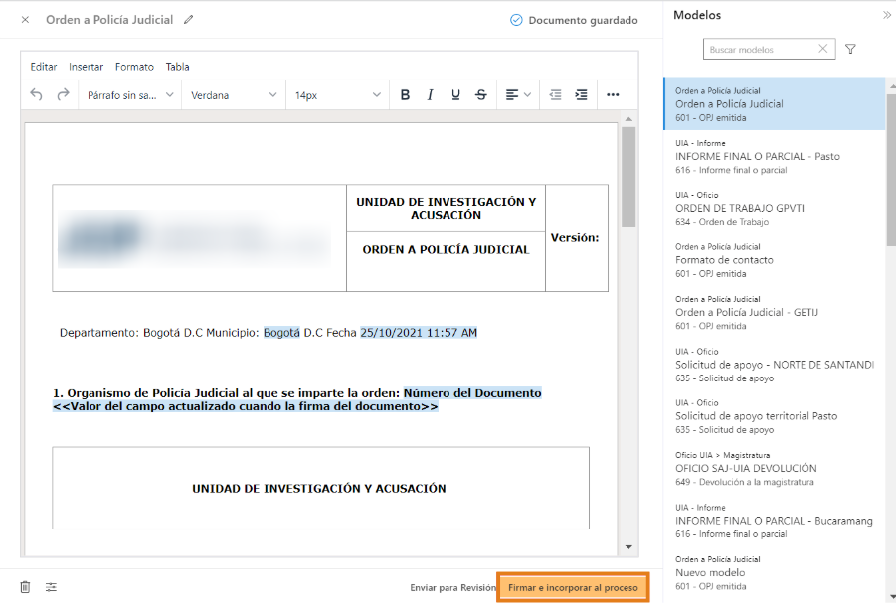
Task: Expand the paragraph style dropdown
Action: pos(130,95)
